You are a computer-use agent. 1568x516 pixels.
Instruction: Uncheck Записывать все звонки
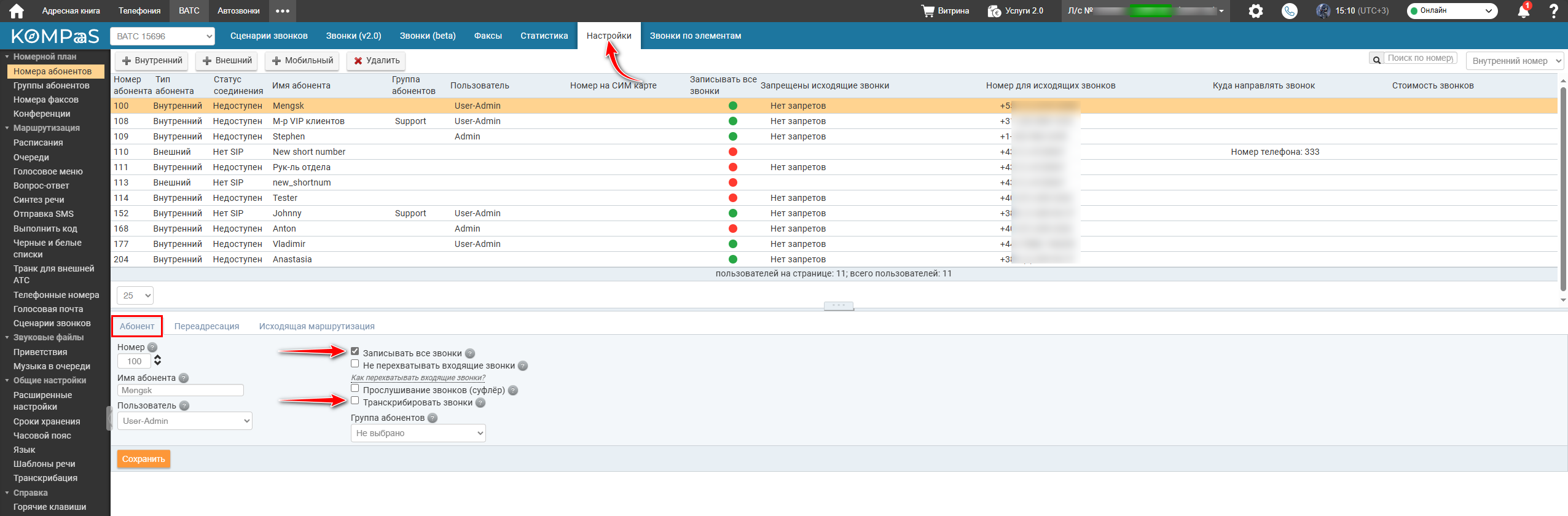coord(355,351)
